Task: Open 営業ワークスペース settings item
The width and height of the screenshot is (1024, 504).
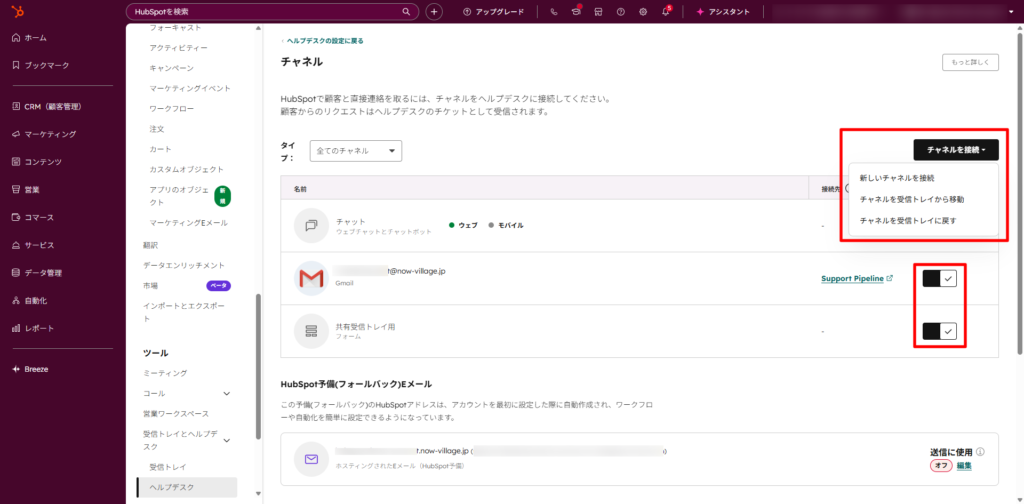Action: [x=176, y=414]
